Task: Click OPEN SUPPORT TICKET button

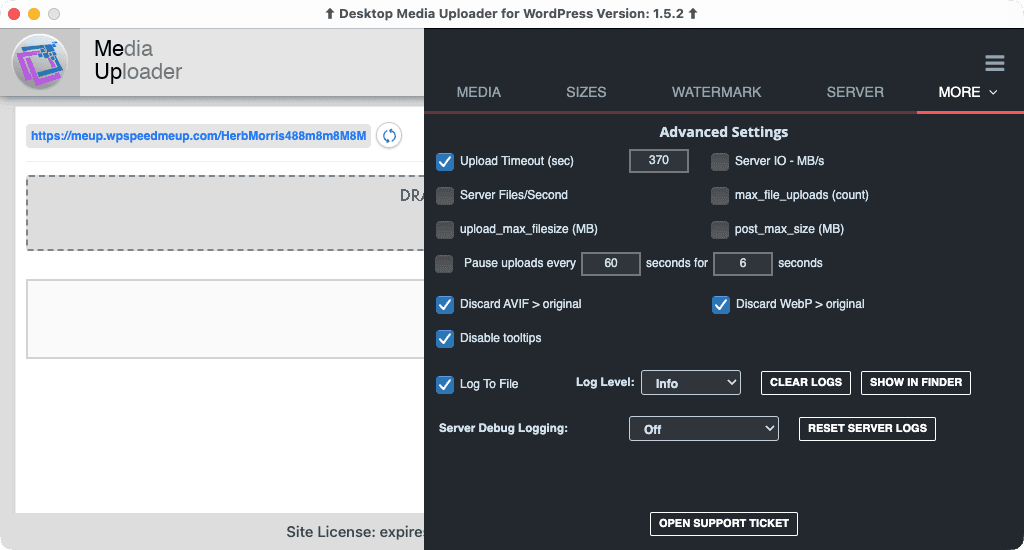Action: 724,524
